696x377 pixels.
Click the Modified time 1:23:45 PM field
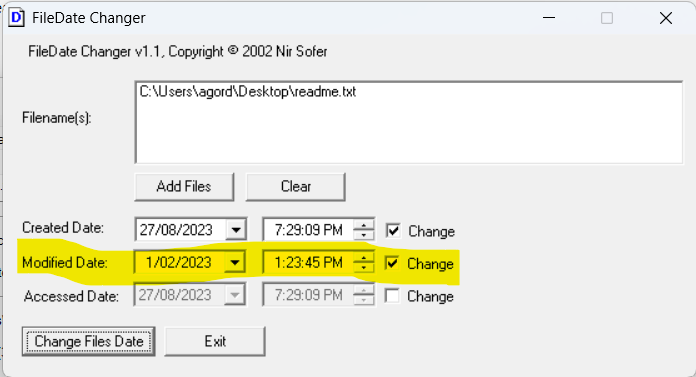[x=308, y=263]
